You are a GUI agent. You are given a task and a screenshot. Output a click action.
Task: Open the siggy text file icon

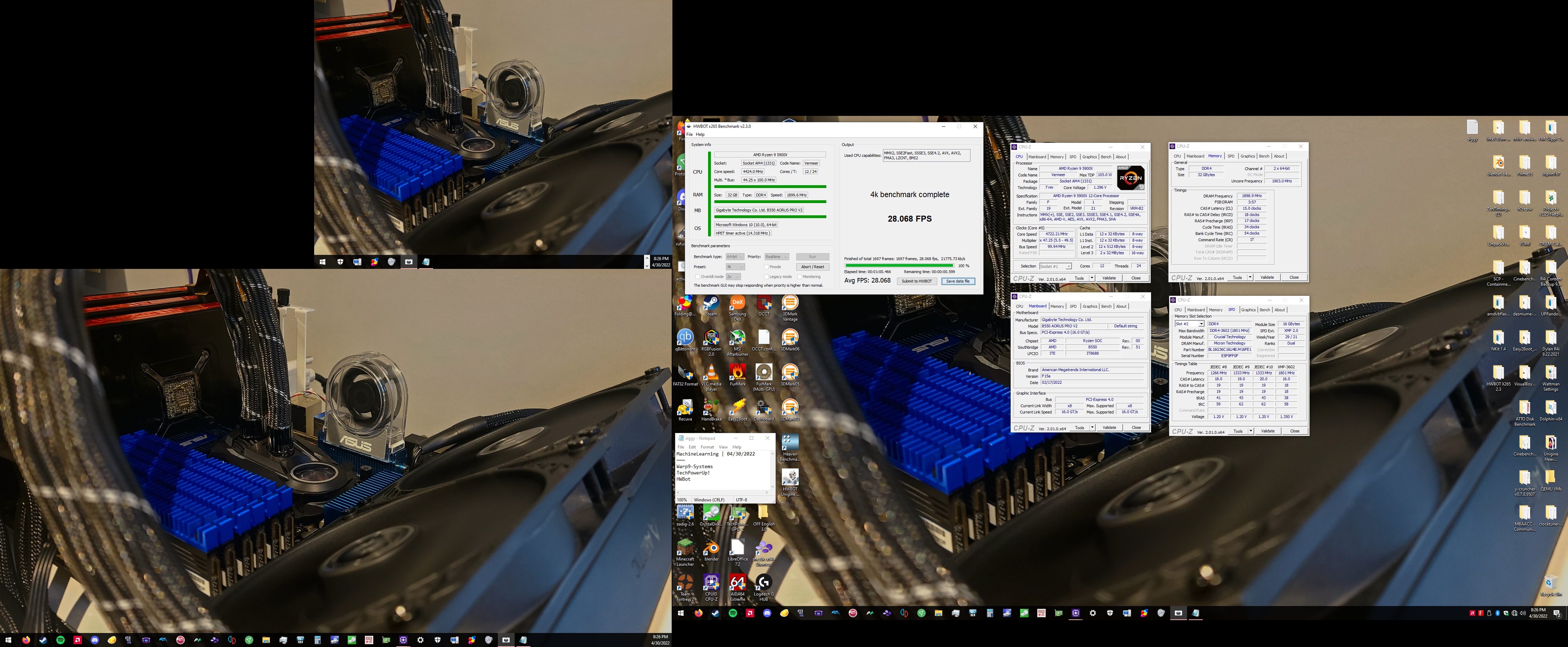click(x=1472, y=131)
